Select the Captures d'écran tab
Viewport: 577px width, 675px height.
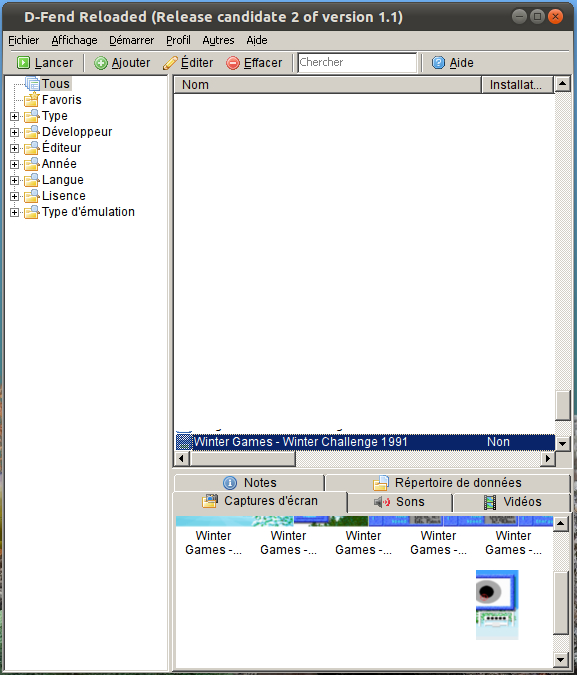(x=260, y=502)
